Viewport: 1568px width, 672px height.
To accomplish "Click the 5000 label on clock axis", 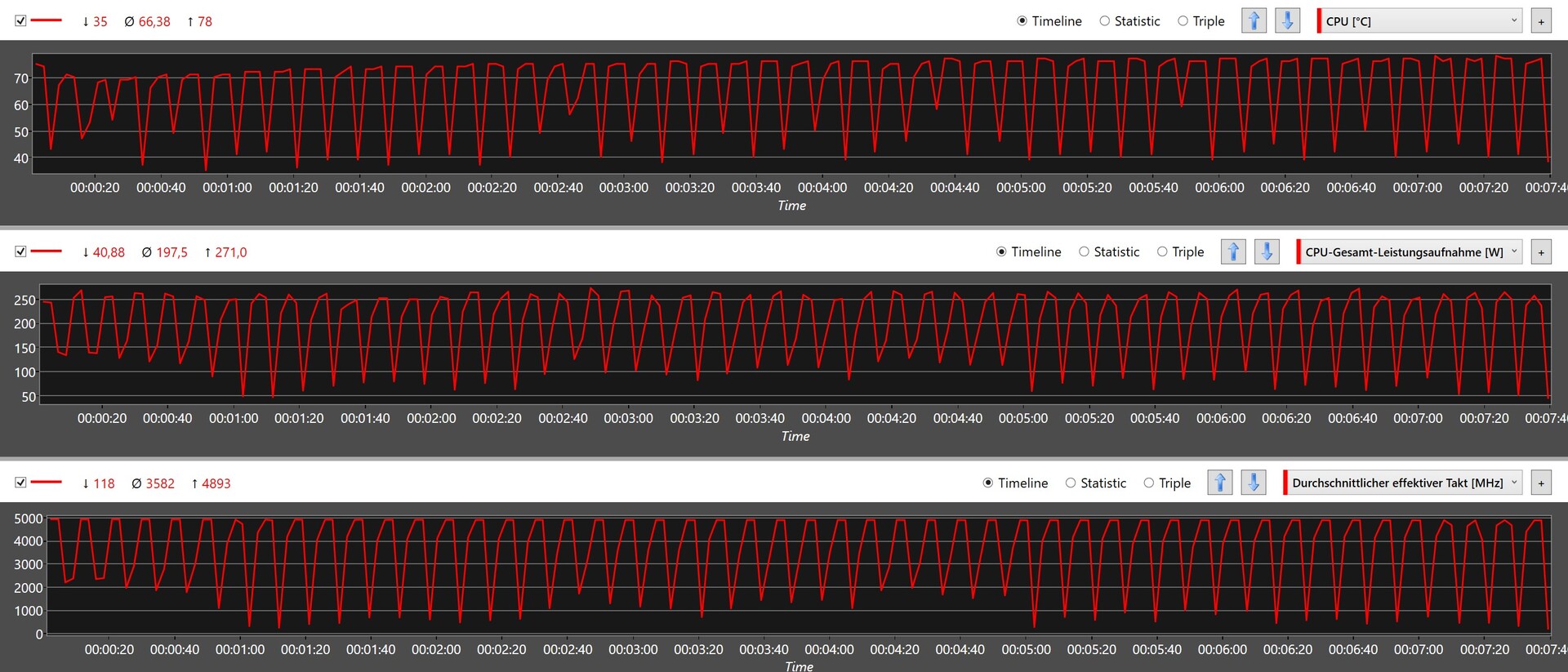I will point(29,518).
